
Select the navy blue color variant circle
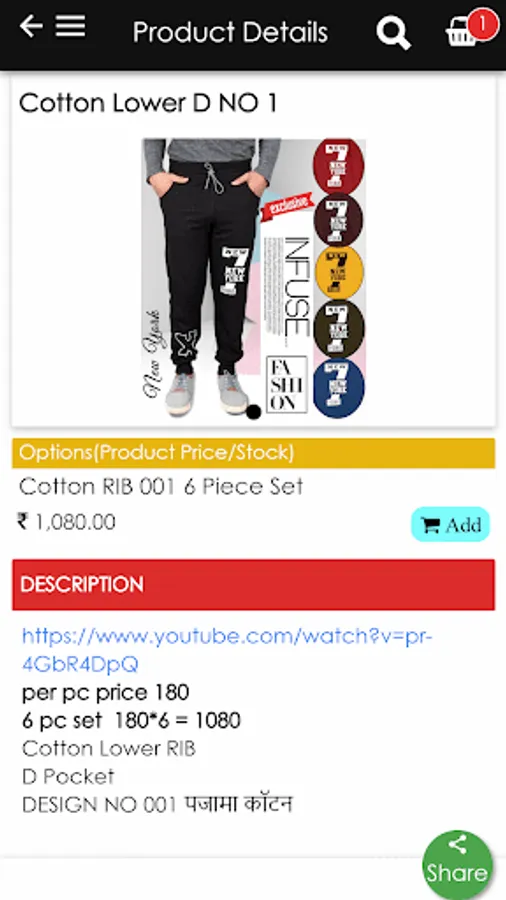pyautogui.click(x=338, y=389)
